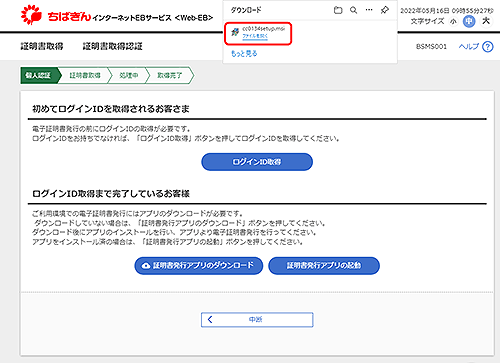Click the round question mark help icon
This screenshot has width=500, height=363.
tap(488, 47)
